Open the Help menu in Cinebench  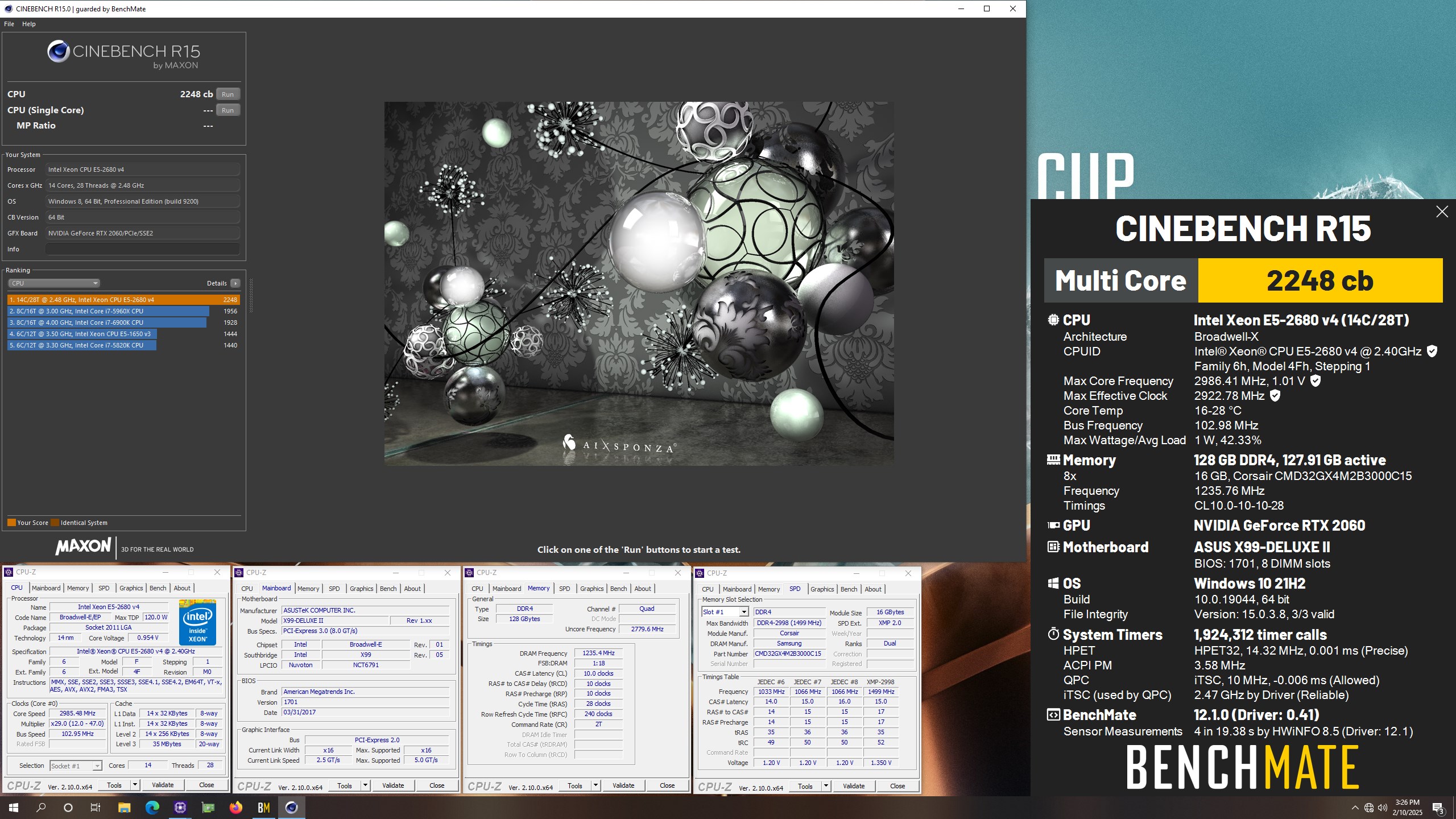pos(29,24)
